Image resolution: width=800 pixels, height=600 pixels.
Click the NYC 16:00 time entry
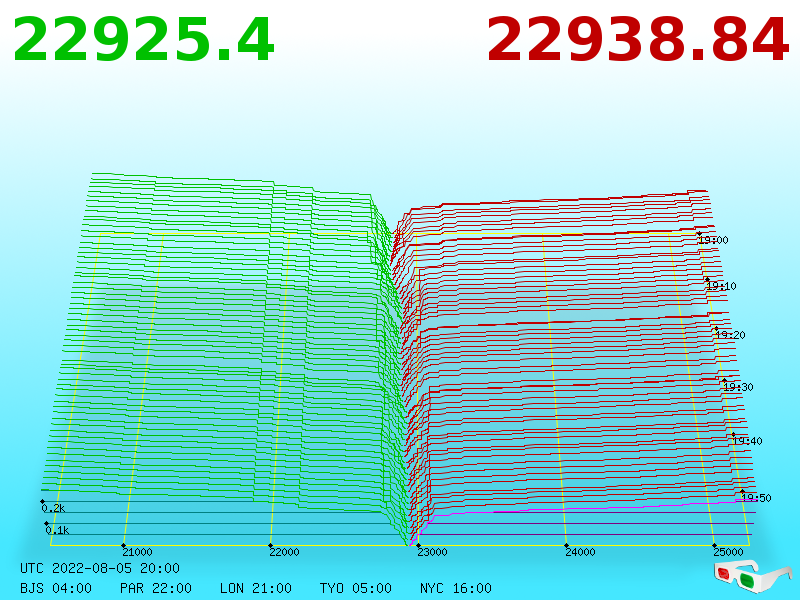pos(456,588)
